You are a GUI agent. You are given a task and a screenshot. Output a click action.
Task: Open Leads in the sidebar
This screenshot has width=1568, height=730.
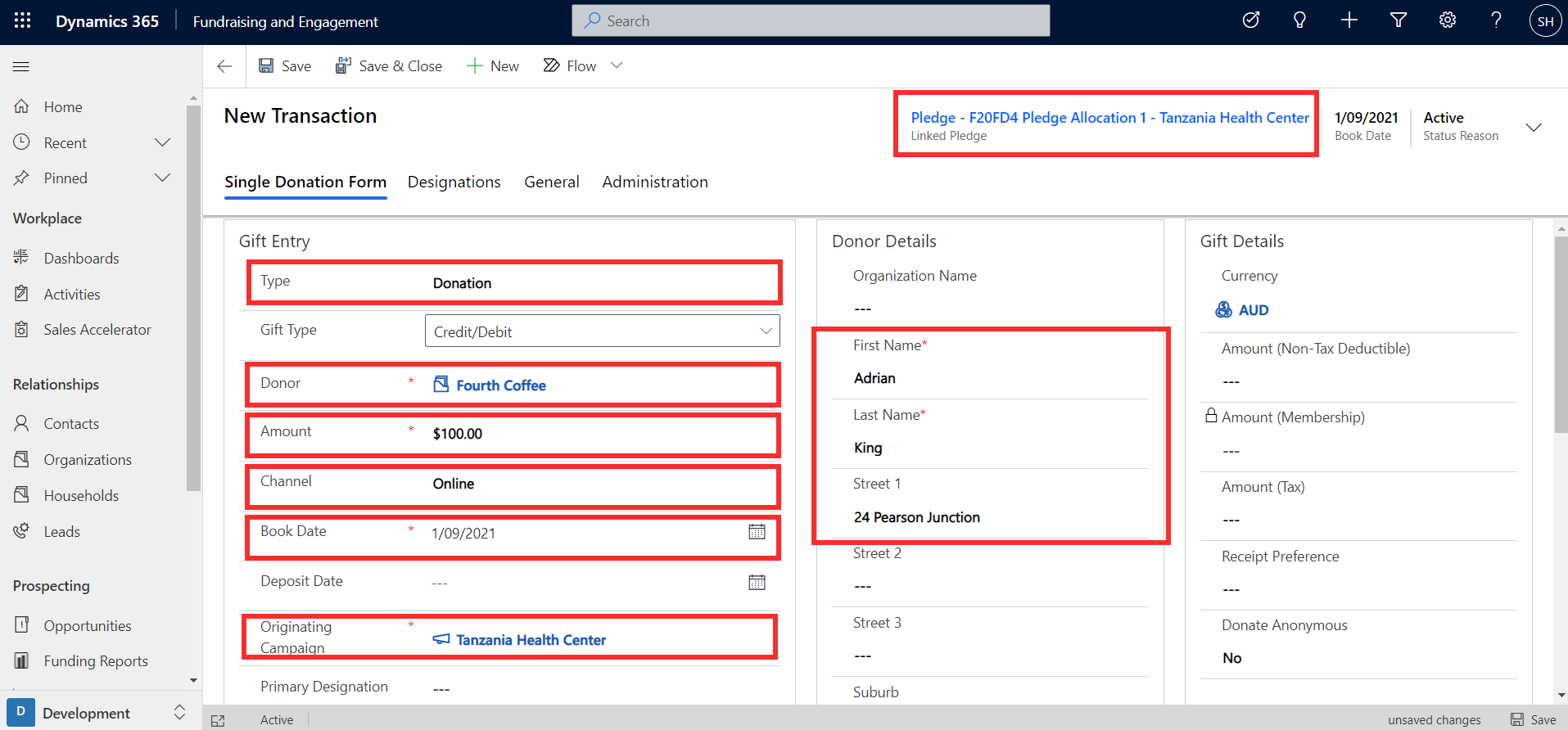click(62, 532)
